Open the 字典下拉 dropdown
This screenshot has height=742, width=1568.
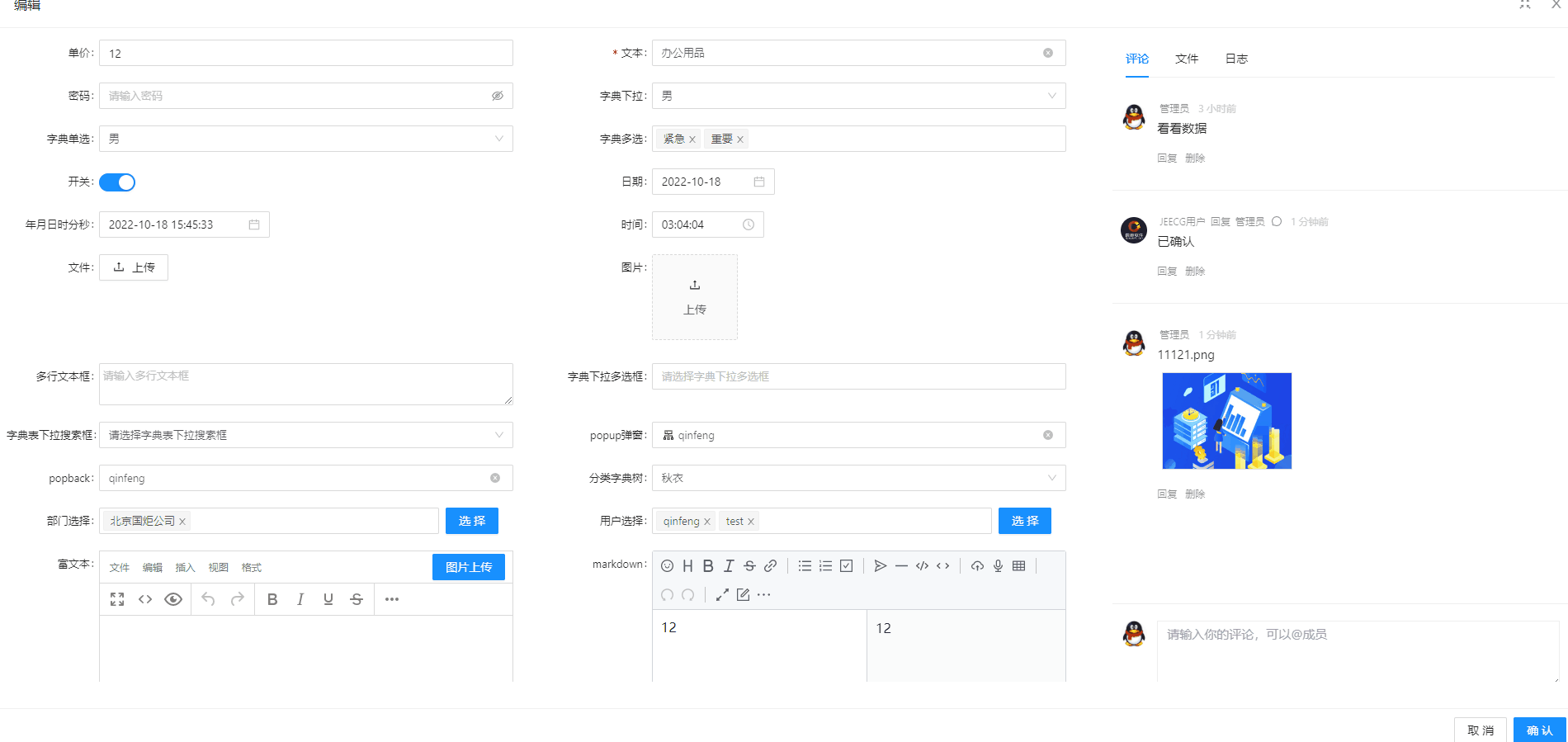[x=859, y=96]
